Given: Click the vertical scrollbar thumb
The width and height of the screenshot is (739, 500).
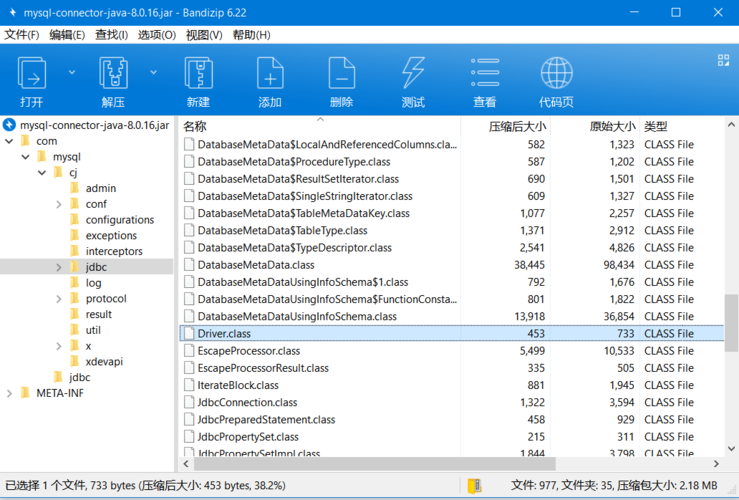Looking at the screenshot, I should [x=731, y=323].
